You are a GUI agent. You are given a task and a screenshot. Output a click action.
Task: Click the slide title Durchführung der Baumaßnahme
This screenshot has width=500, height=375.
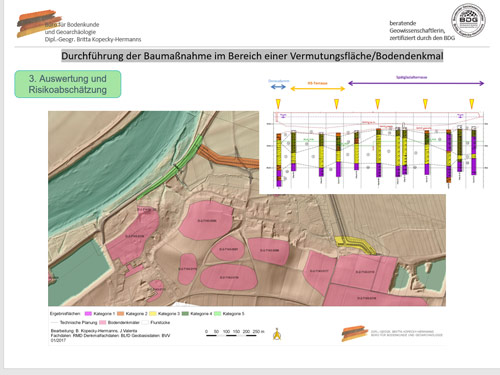[252, 56]
